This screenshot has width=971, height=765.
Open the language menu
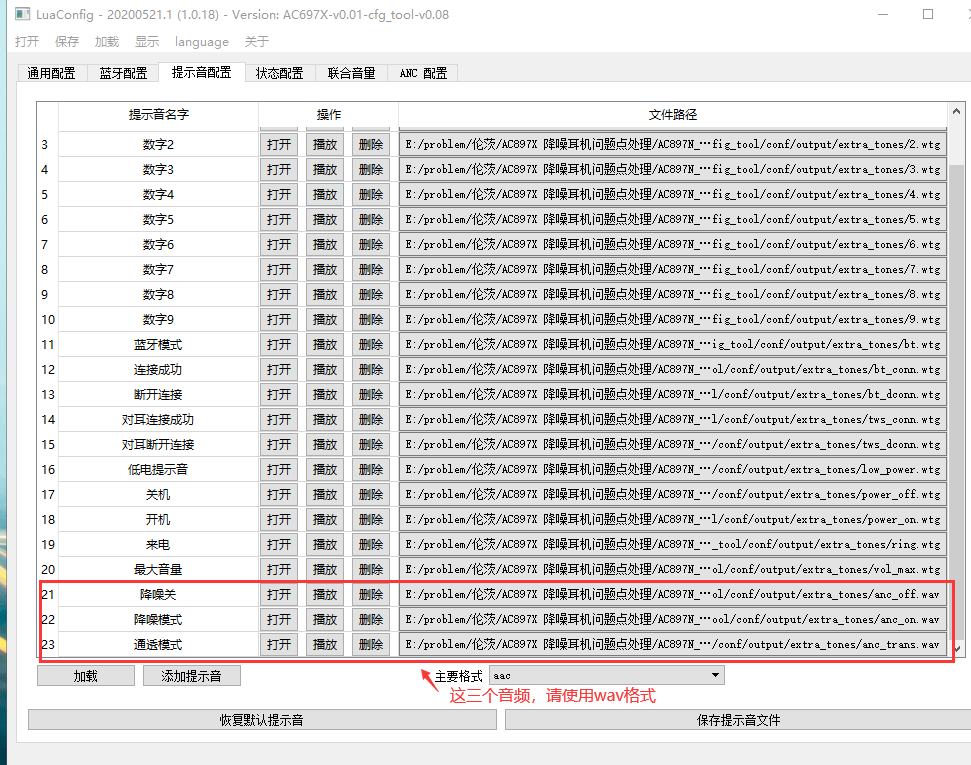coord(202,42)
